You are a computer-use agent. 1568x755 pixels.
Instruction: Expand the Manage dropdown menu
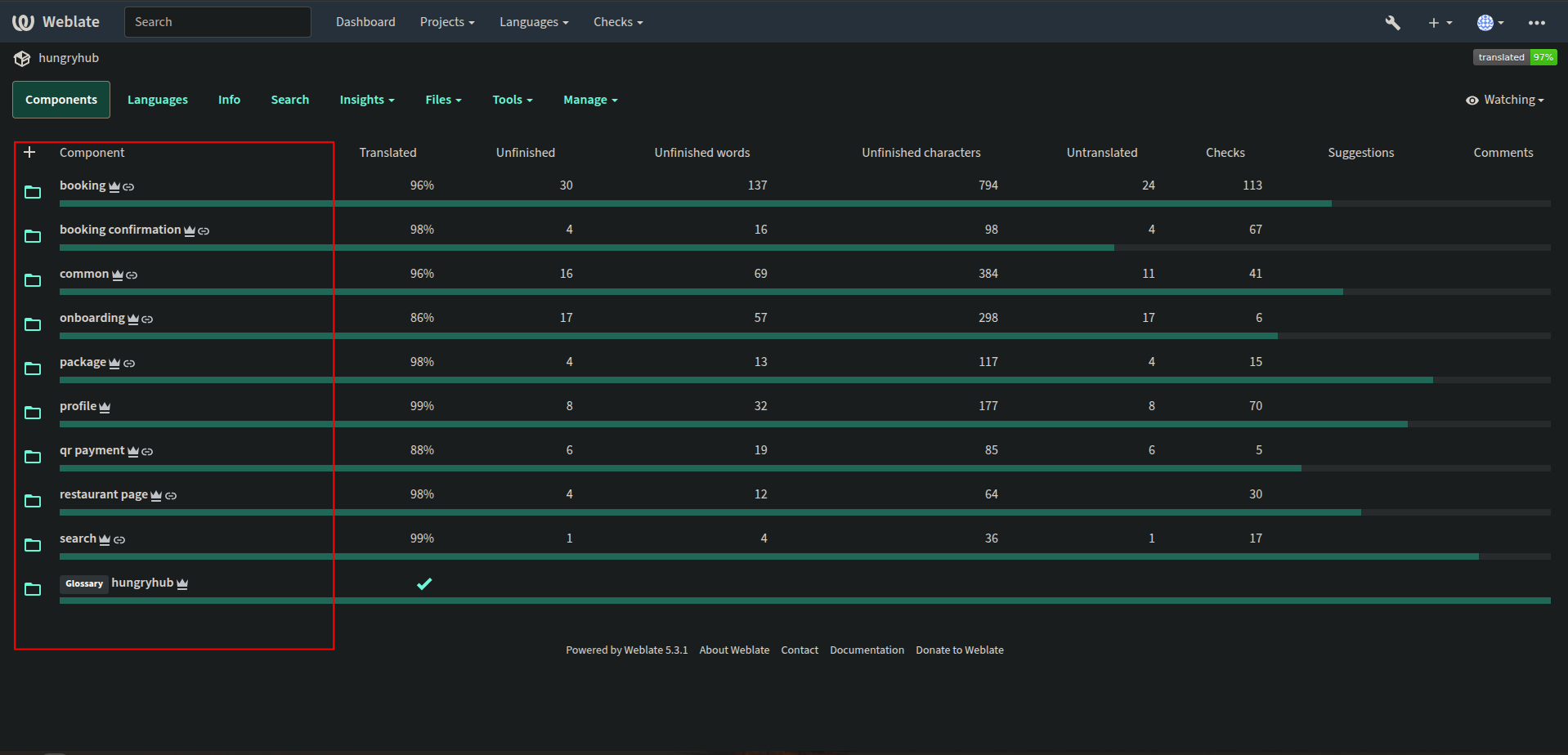589,100
